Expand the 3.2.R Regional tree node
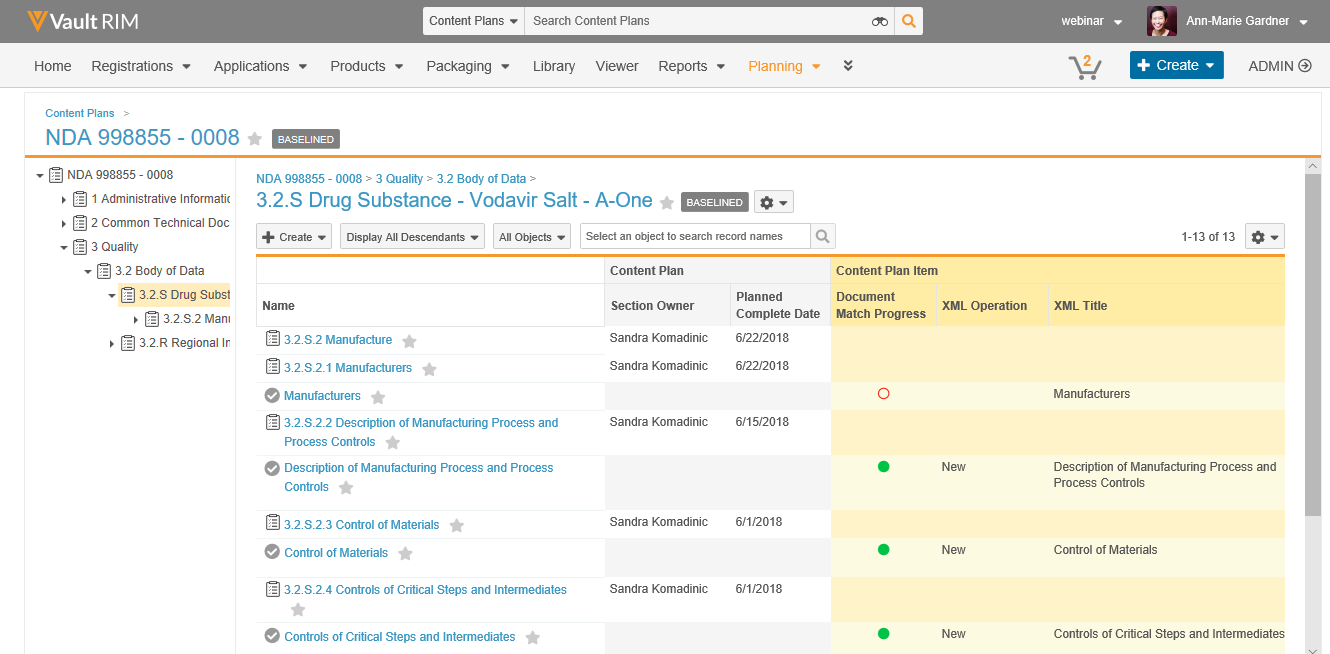This screenshot has height=654, width=1330. 112,343
